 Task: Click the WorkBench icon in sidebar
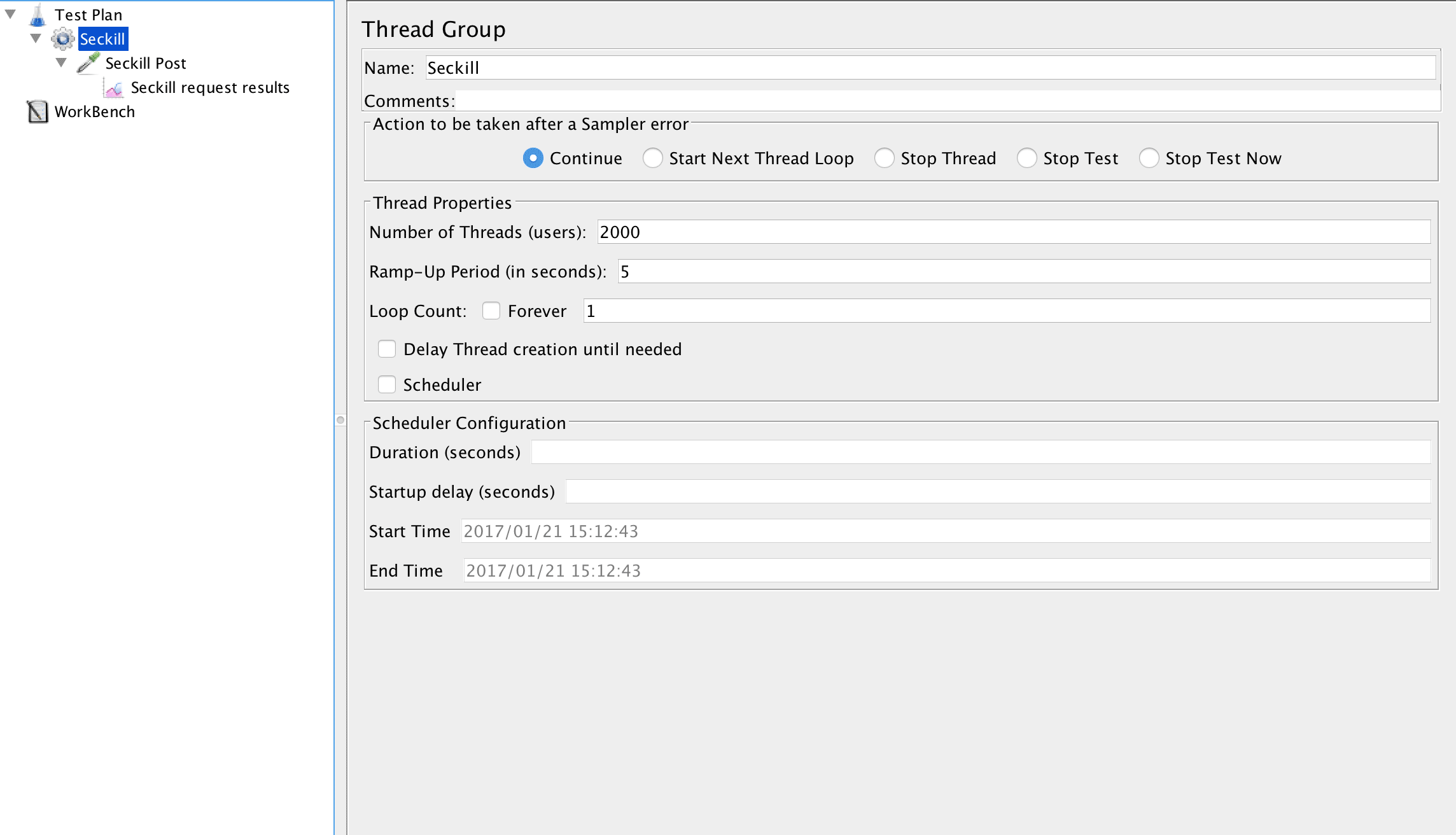(x=38, y=111)
